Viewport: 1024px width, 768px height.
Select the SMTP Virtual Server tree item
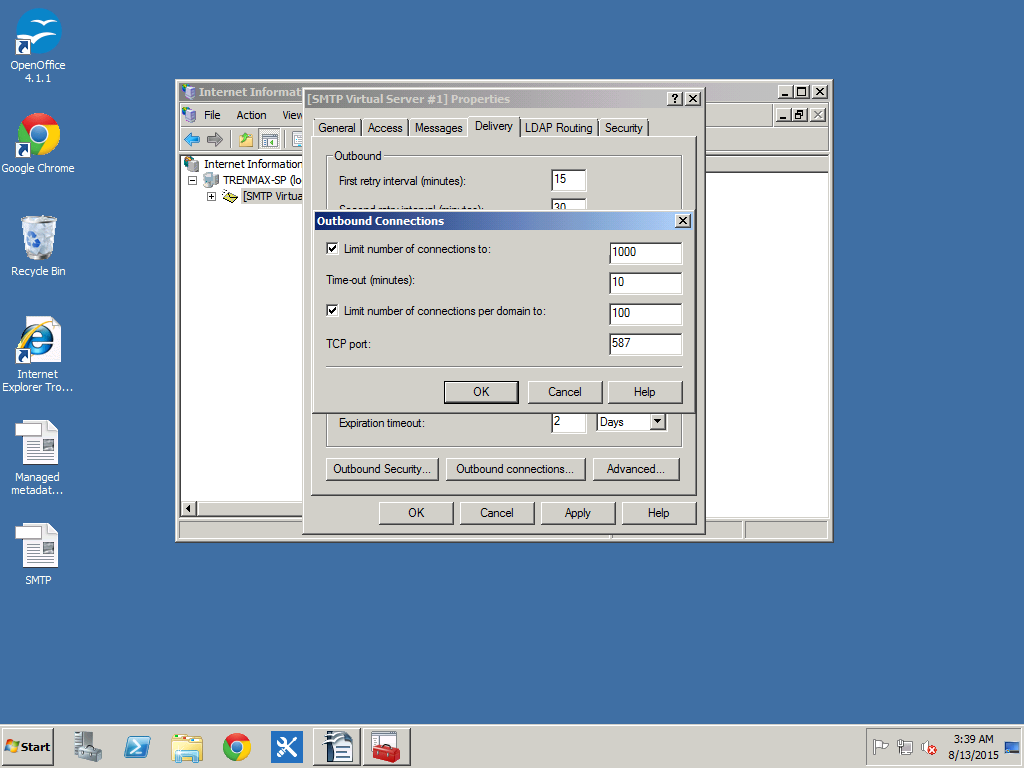[x=272, y=196]
